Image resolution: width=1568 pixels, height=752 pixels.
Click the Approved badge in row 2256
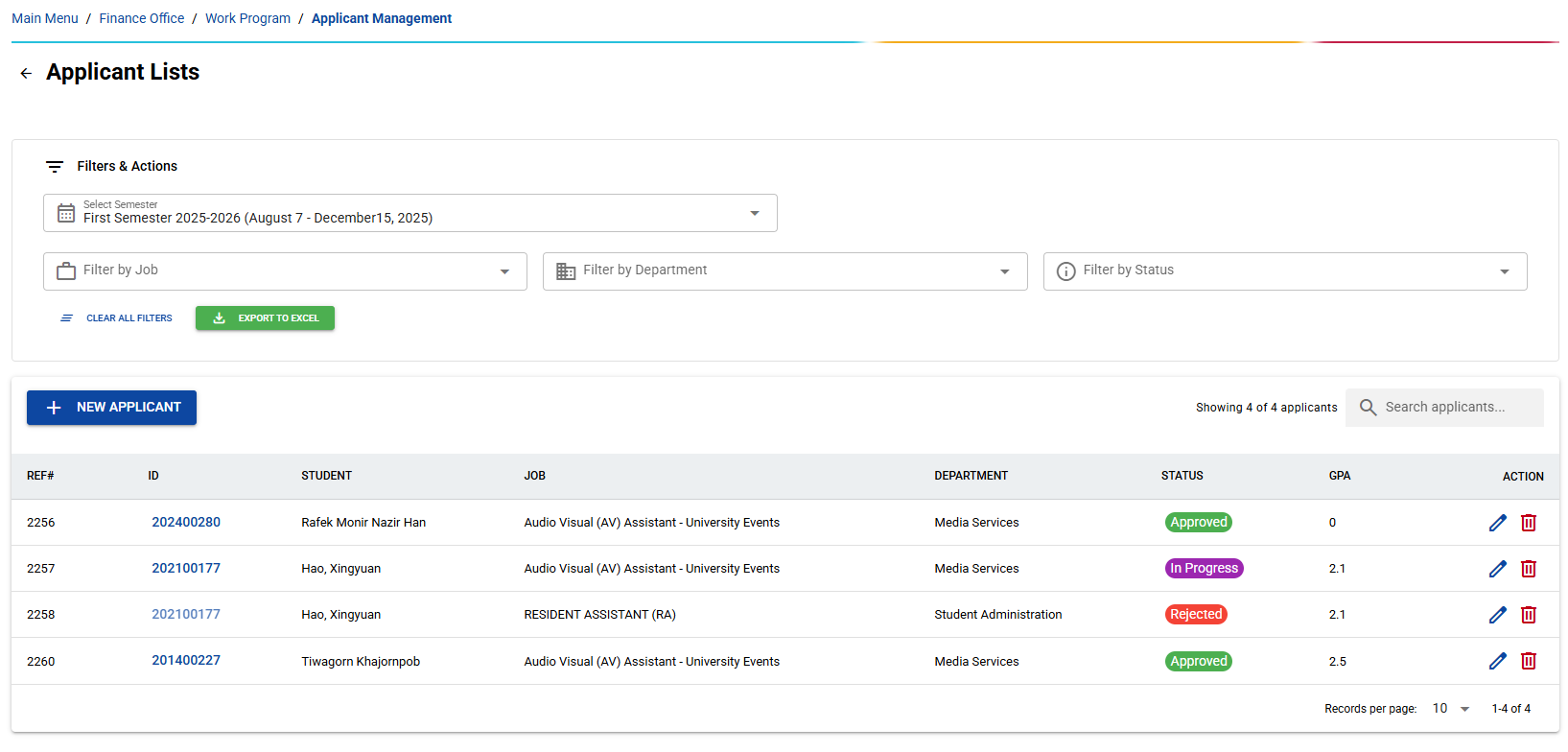point(1199,523)
